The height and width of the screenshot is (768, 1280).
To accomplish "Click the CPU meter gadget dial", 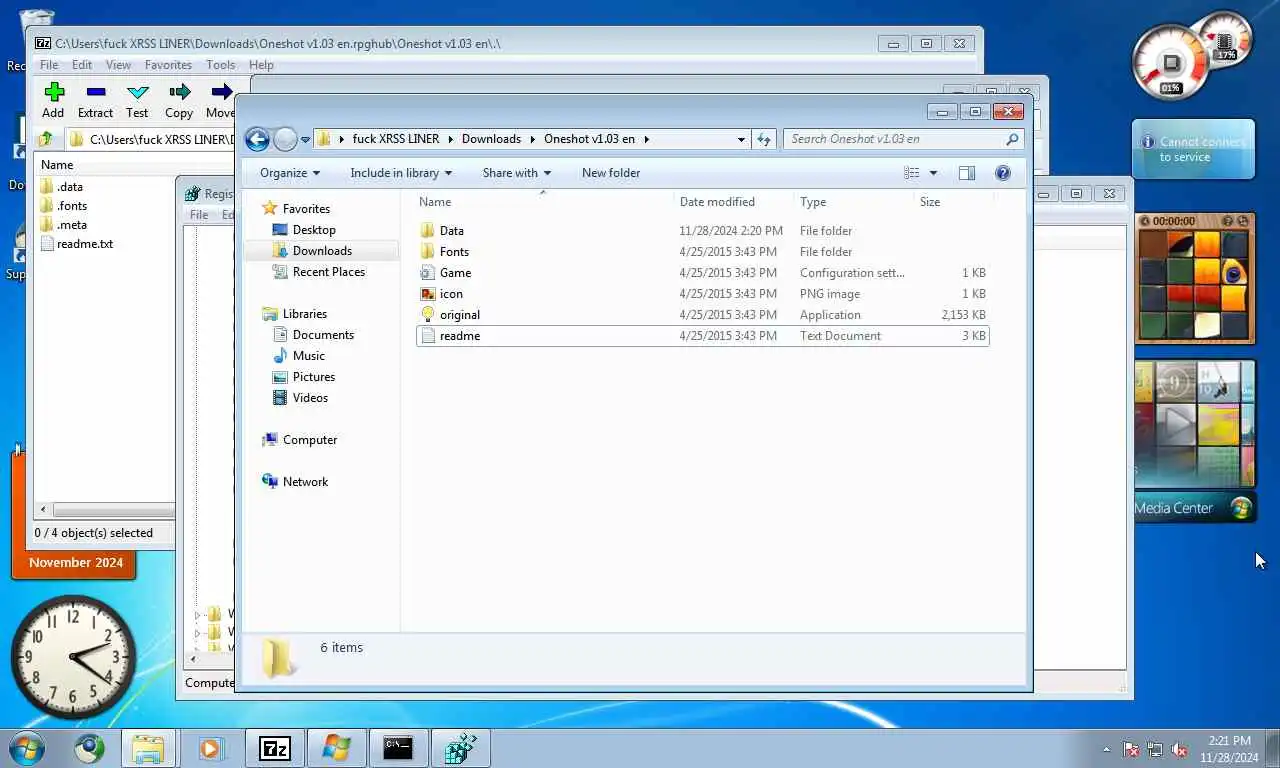I will tap(1171, 62).
